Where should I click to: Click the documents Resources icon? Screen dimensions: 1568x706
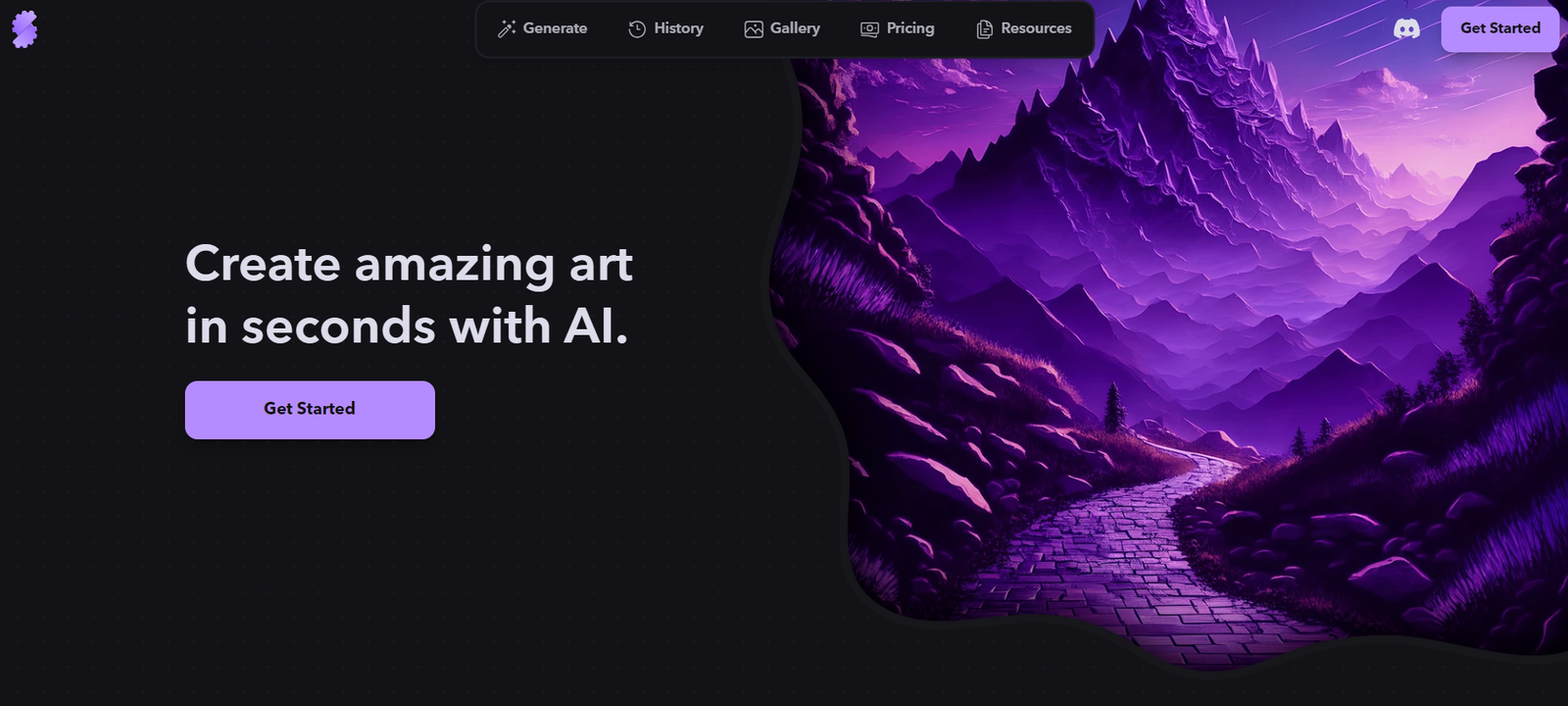[x=984, y=29]
